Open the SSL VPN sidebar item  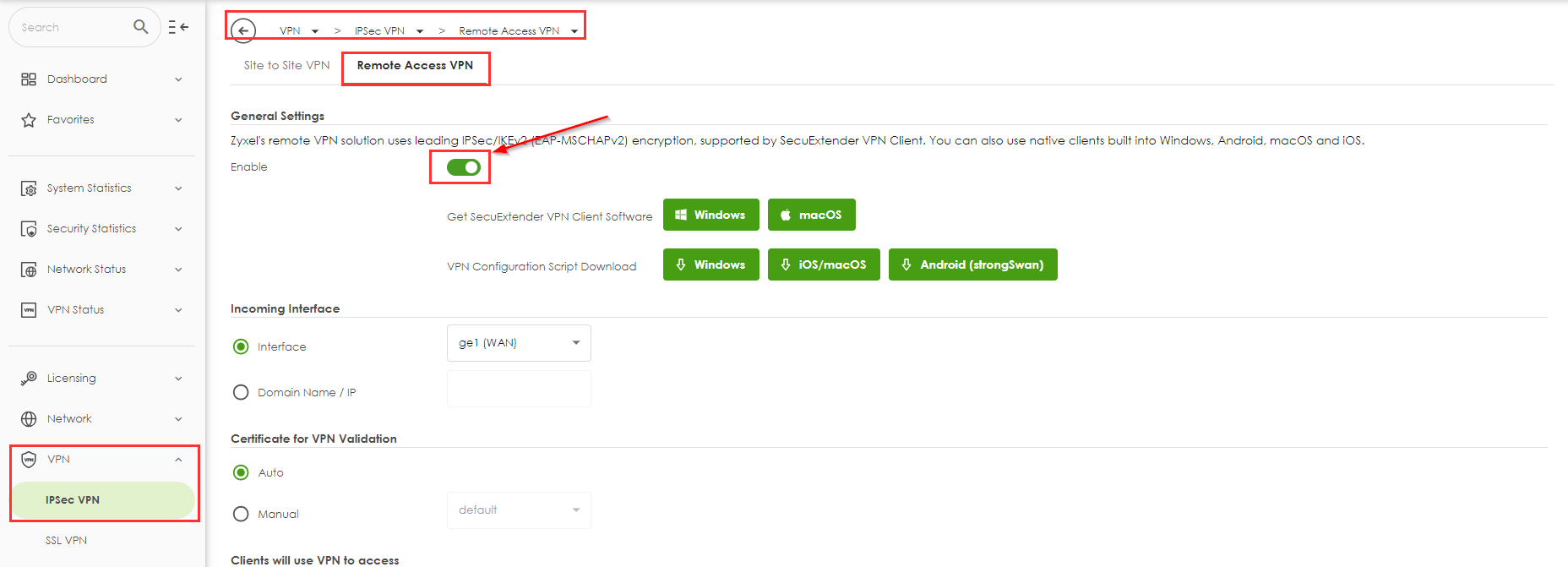[66, 541]
